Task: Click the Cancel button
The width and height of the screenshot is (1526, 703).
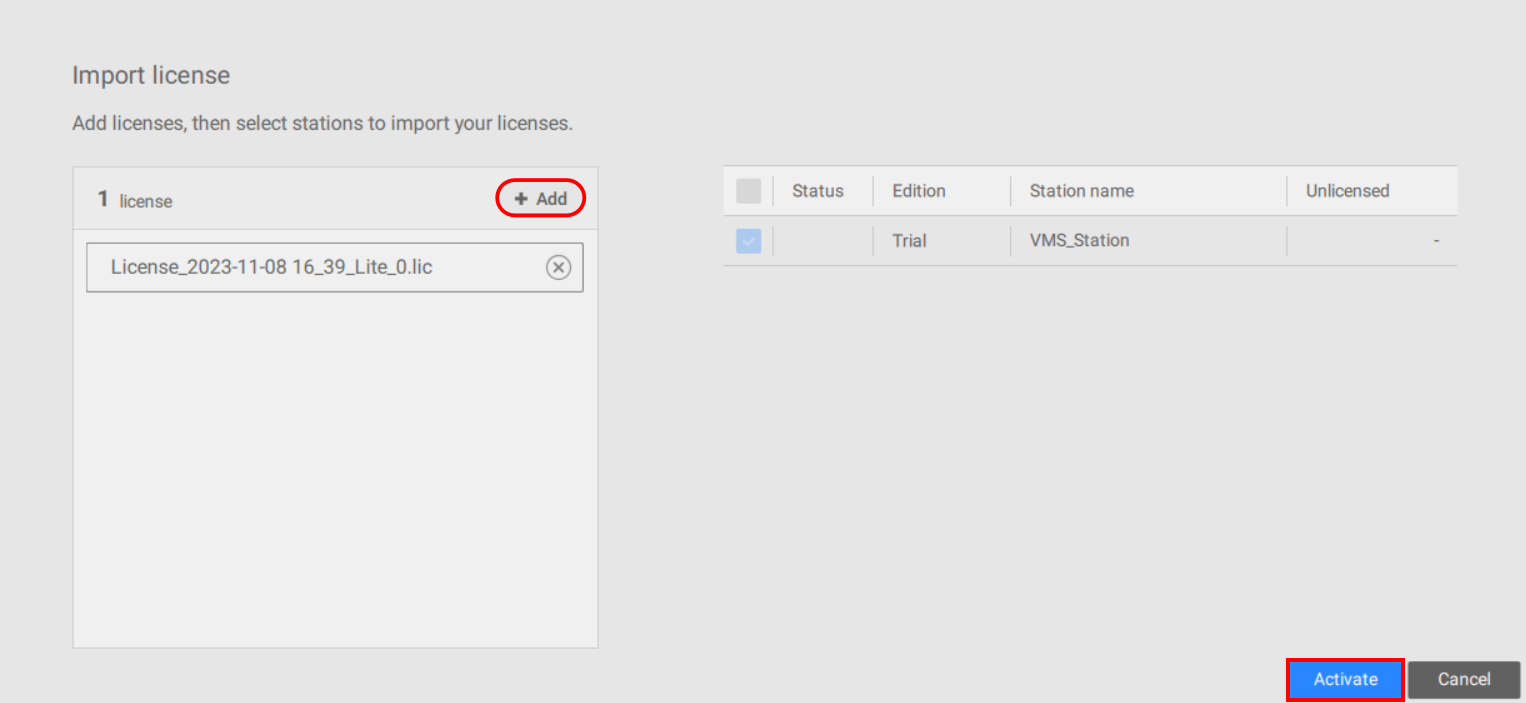Action: point(1464,679)
